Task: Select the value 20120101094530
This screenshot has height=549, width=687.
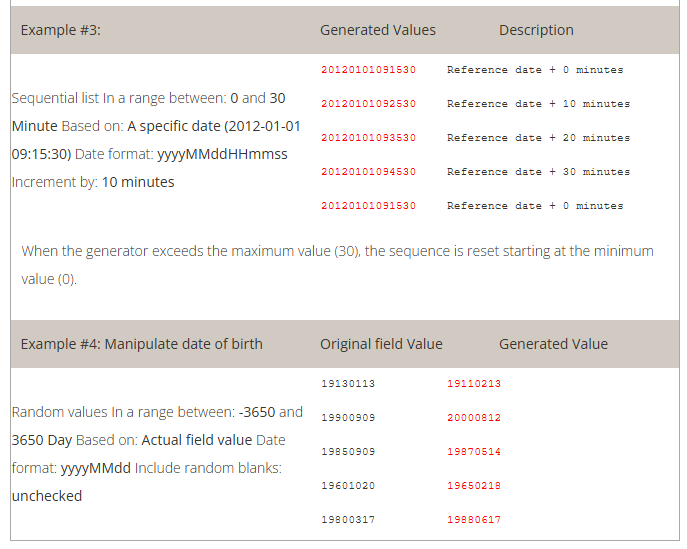Action: (x=368, y=172)
